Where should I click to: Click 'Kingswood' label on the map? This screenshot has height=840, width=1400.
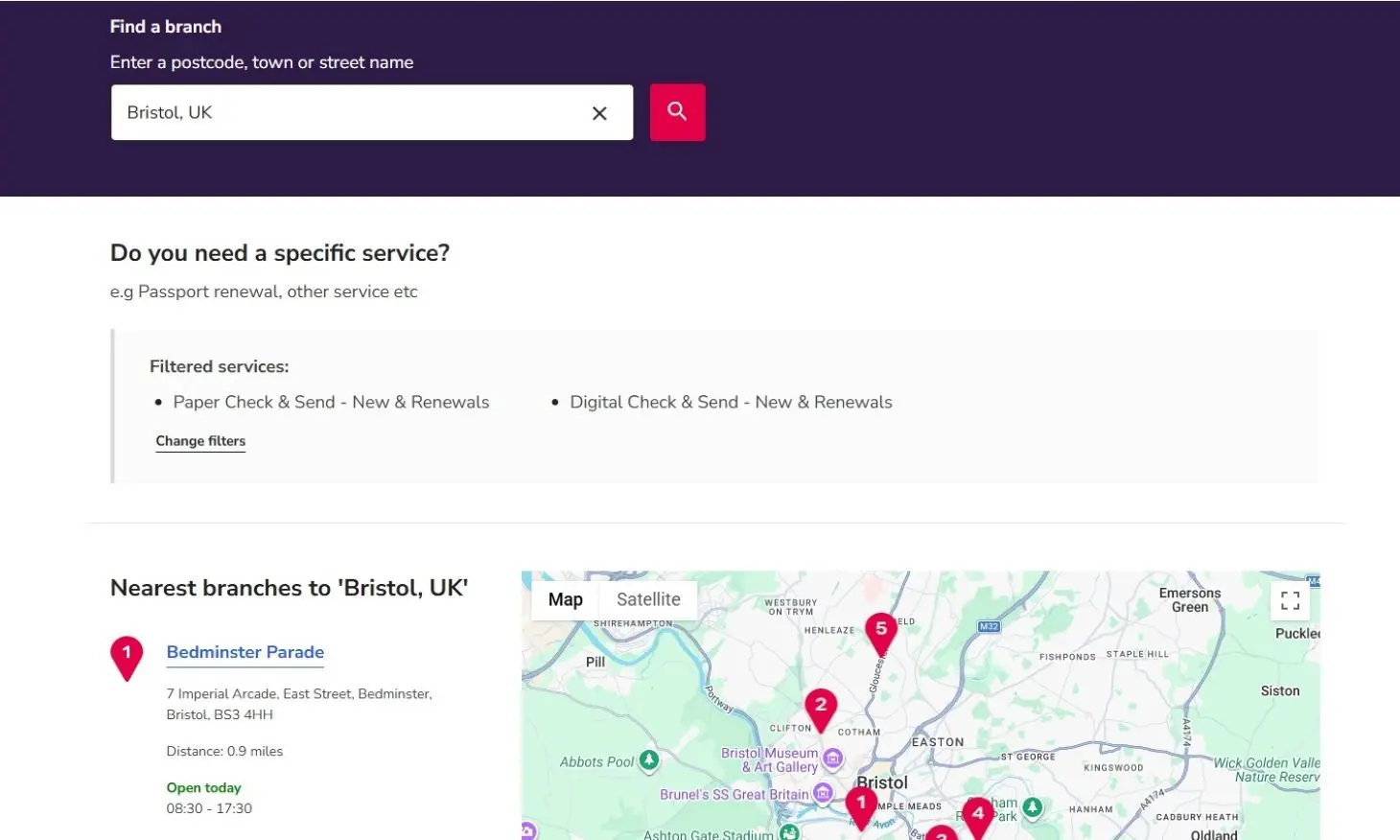1113,768
